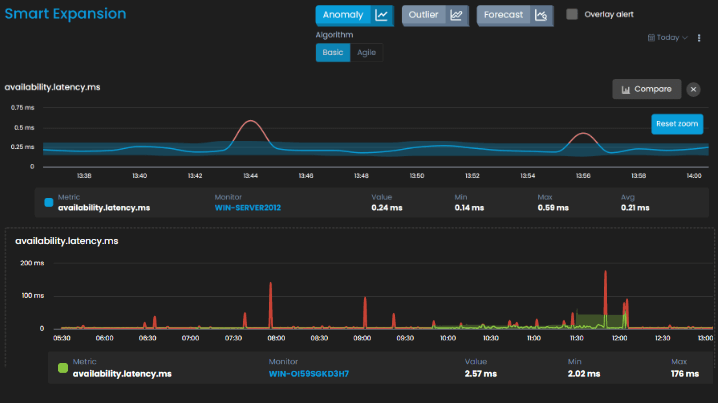718x403 pixels.
Task: Click the Anomaly chart icon
Action: click(x=382, y=15)
